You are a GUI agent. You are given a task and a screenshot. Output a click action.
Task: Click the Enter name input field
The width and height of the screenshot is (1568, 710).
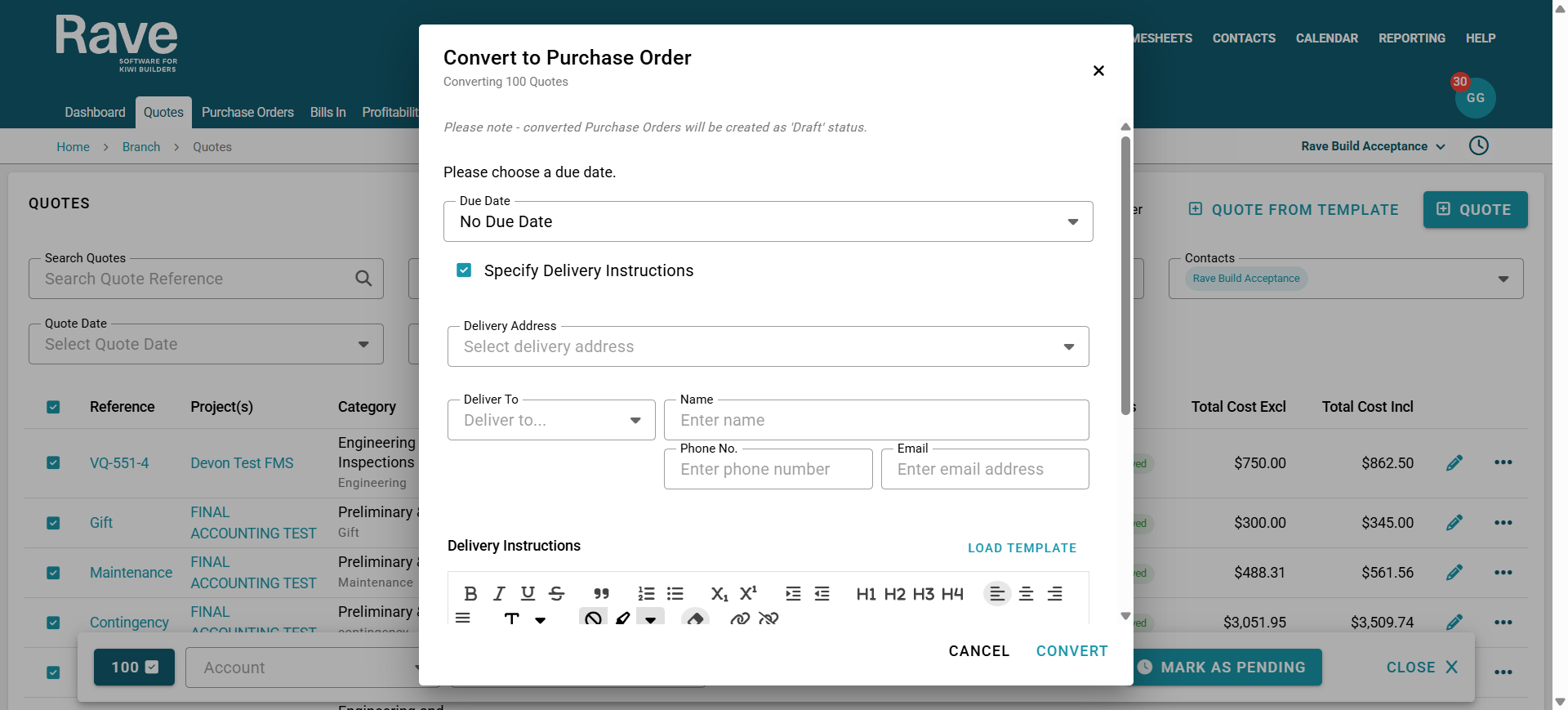point(875,420)
